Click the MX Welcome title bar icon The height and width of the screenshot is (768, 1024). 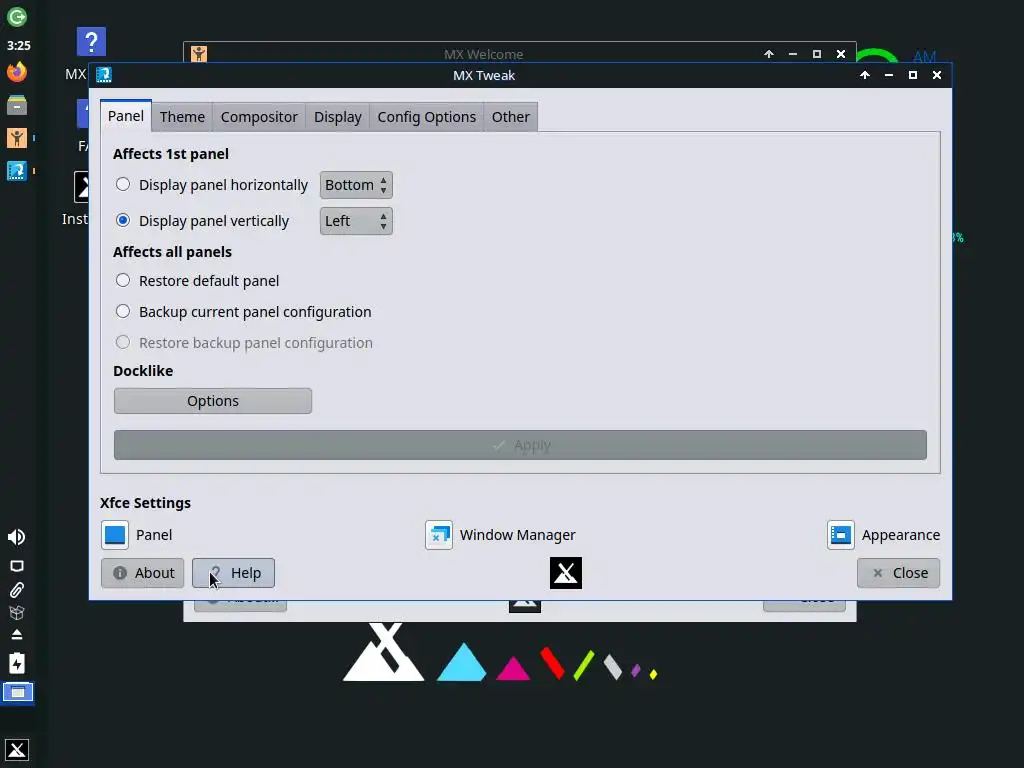tap(199, 54)
